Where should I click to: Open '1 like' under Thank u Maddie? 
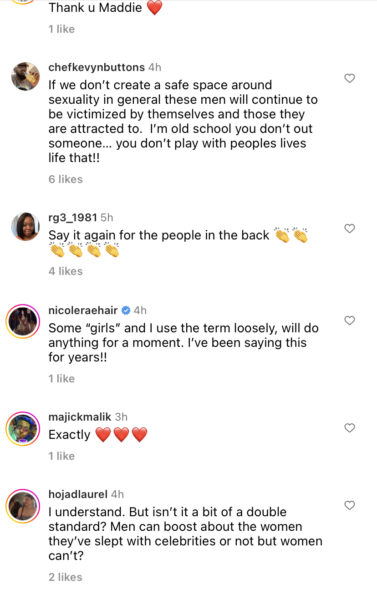point(62,29)
